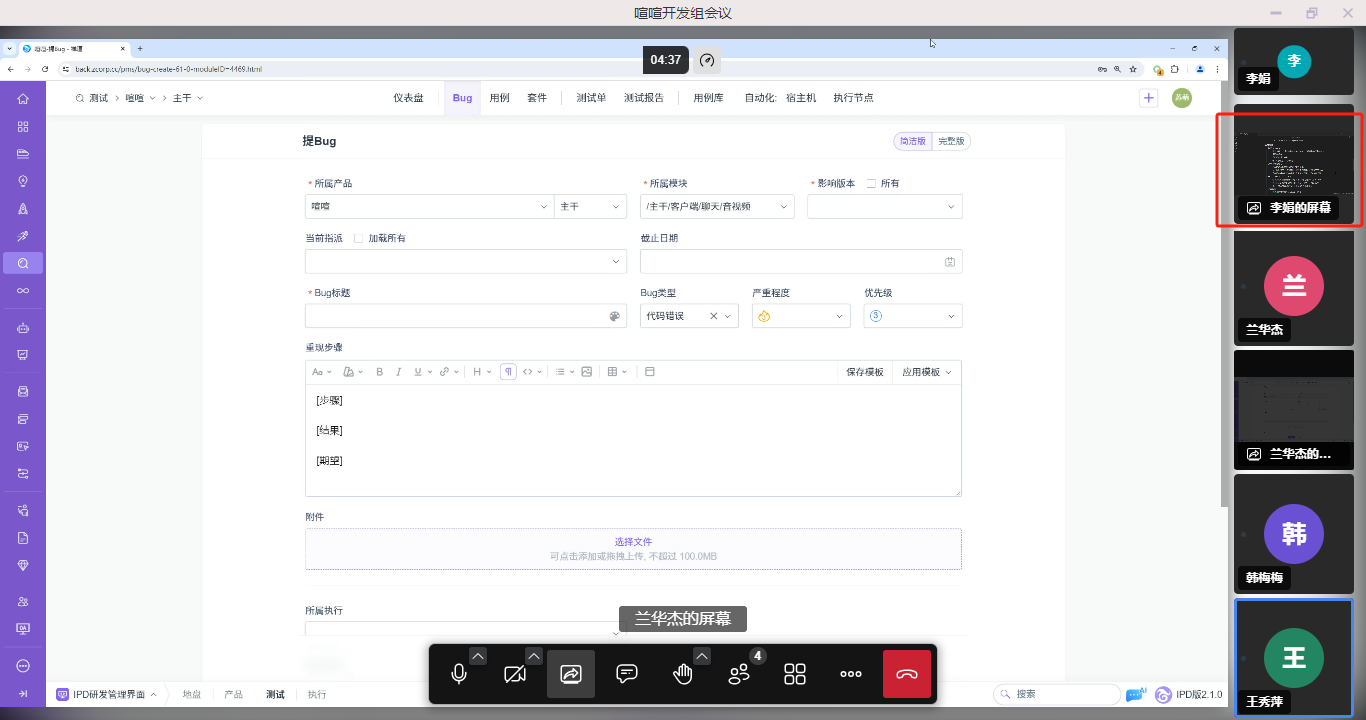Expand the 所属模块 dropdown
The image size is (1366, 720).
716,207
